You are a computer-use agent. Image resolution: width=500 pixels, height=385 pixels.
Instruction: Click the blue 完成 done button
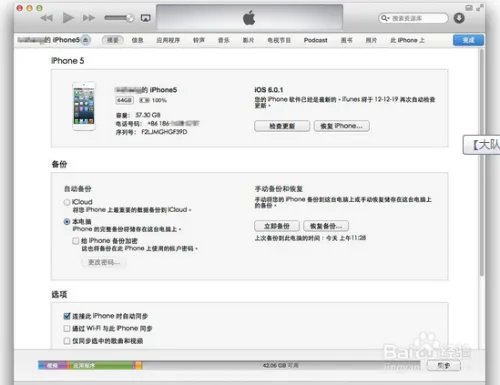[468, 40]
